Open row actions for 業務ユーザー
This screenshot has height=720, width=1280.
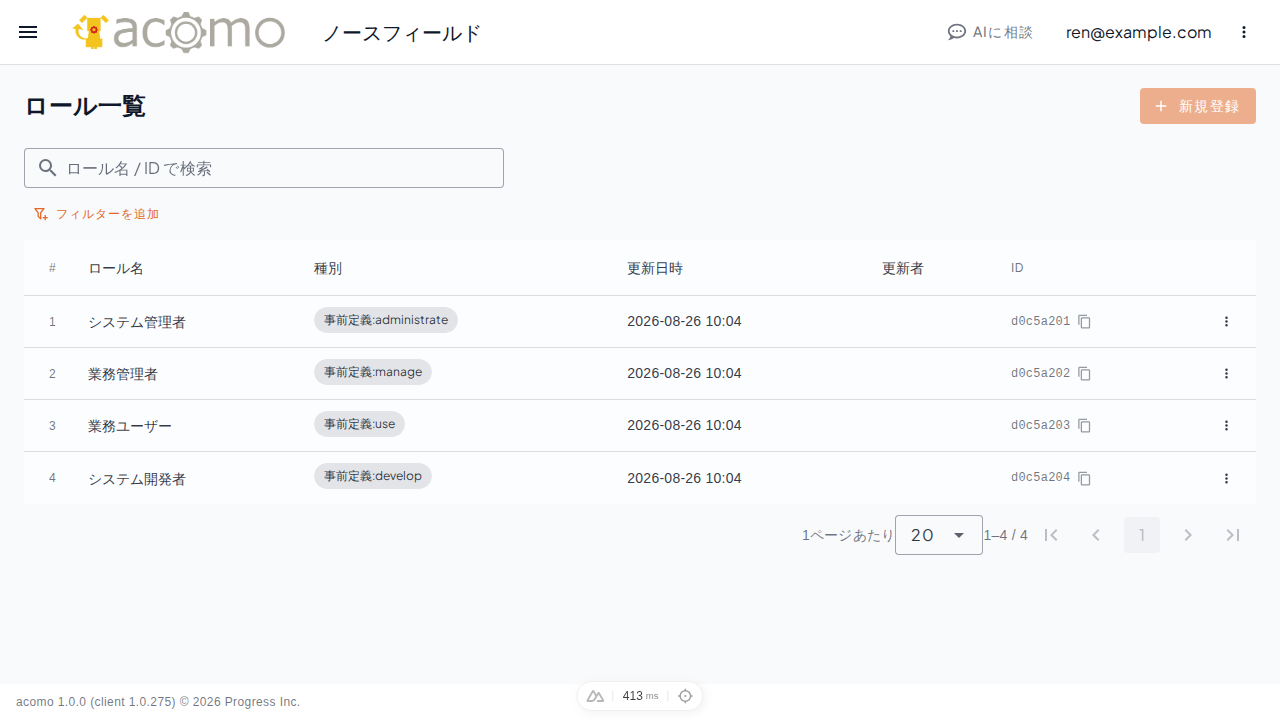pos(1226,426)
